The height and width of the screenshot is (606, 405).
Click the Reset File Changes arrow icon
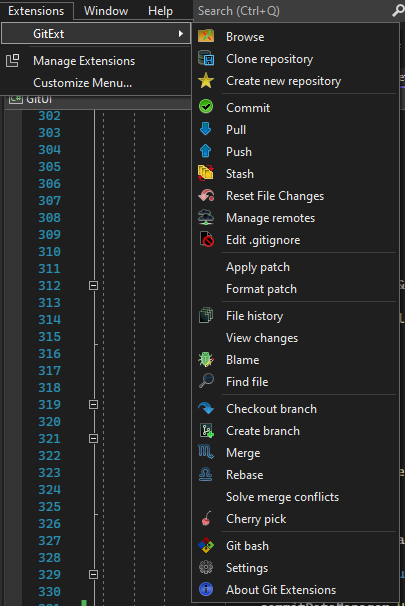tap(206, 195)
